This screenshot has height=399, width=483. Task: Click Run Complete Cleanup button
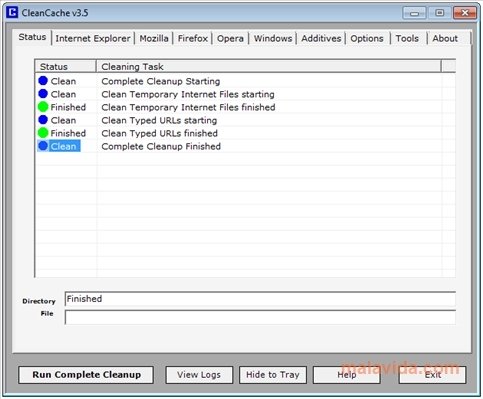point(86,375)
